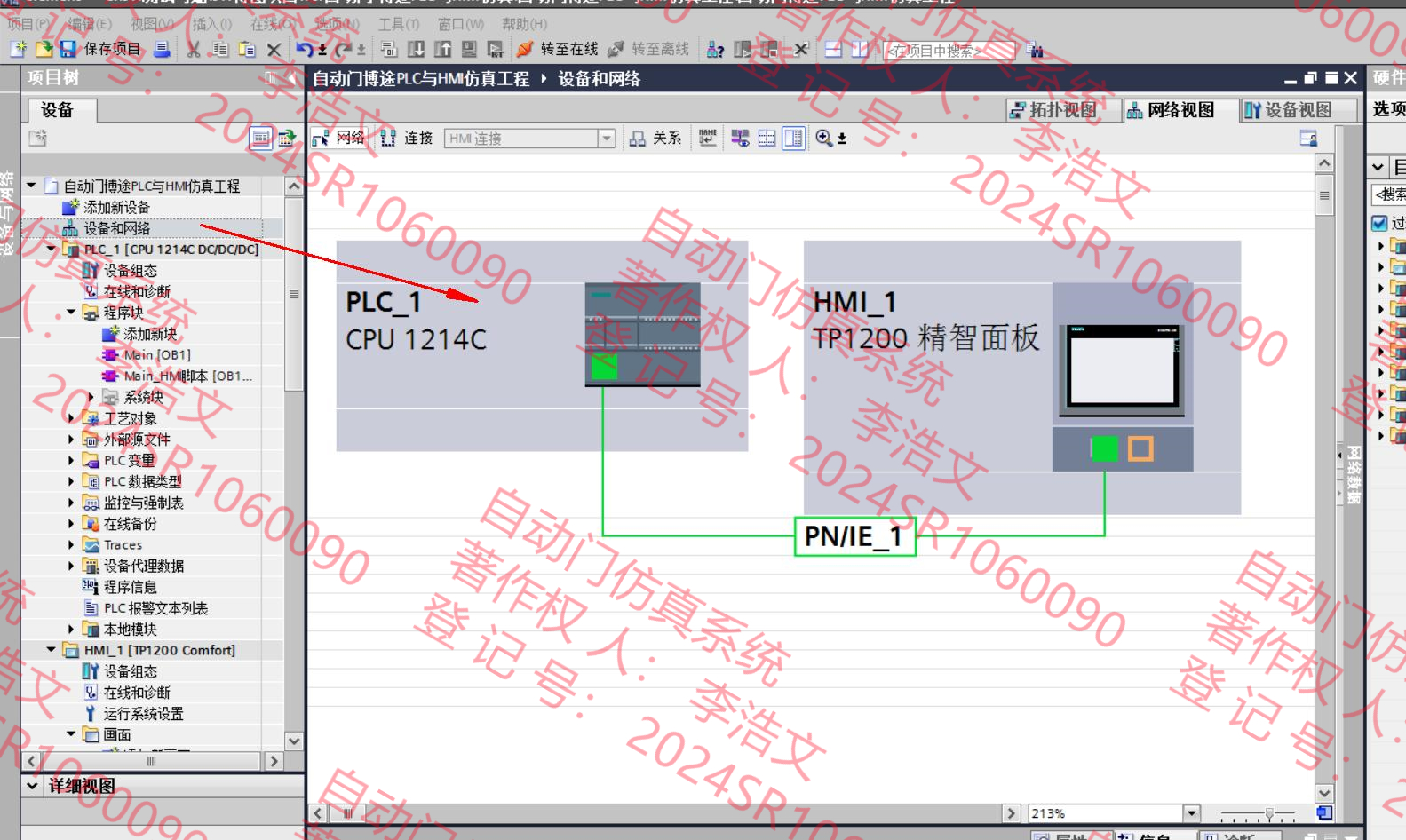
Task: Enable the 过滤 filter checkbox
Action: (x=1379, y=223)
